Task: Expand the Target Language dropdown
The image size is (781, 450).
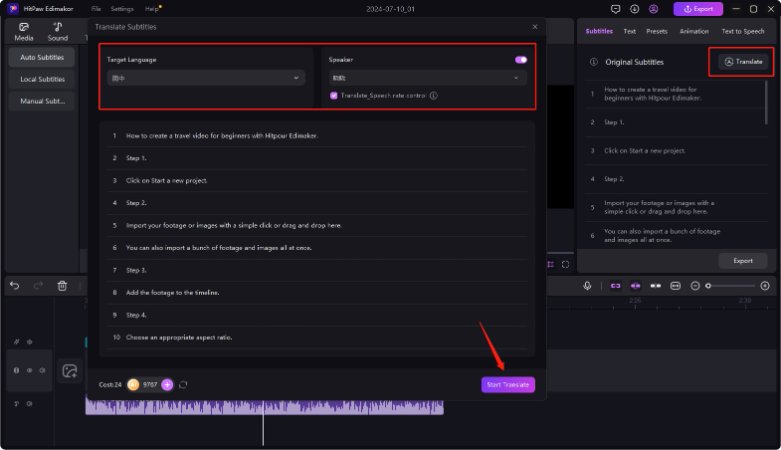Action: click(x=206, y=77)
